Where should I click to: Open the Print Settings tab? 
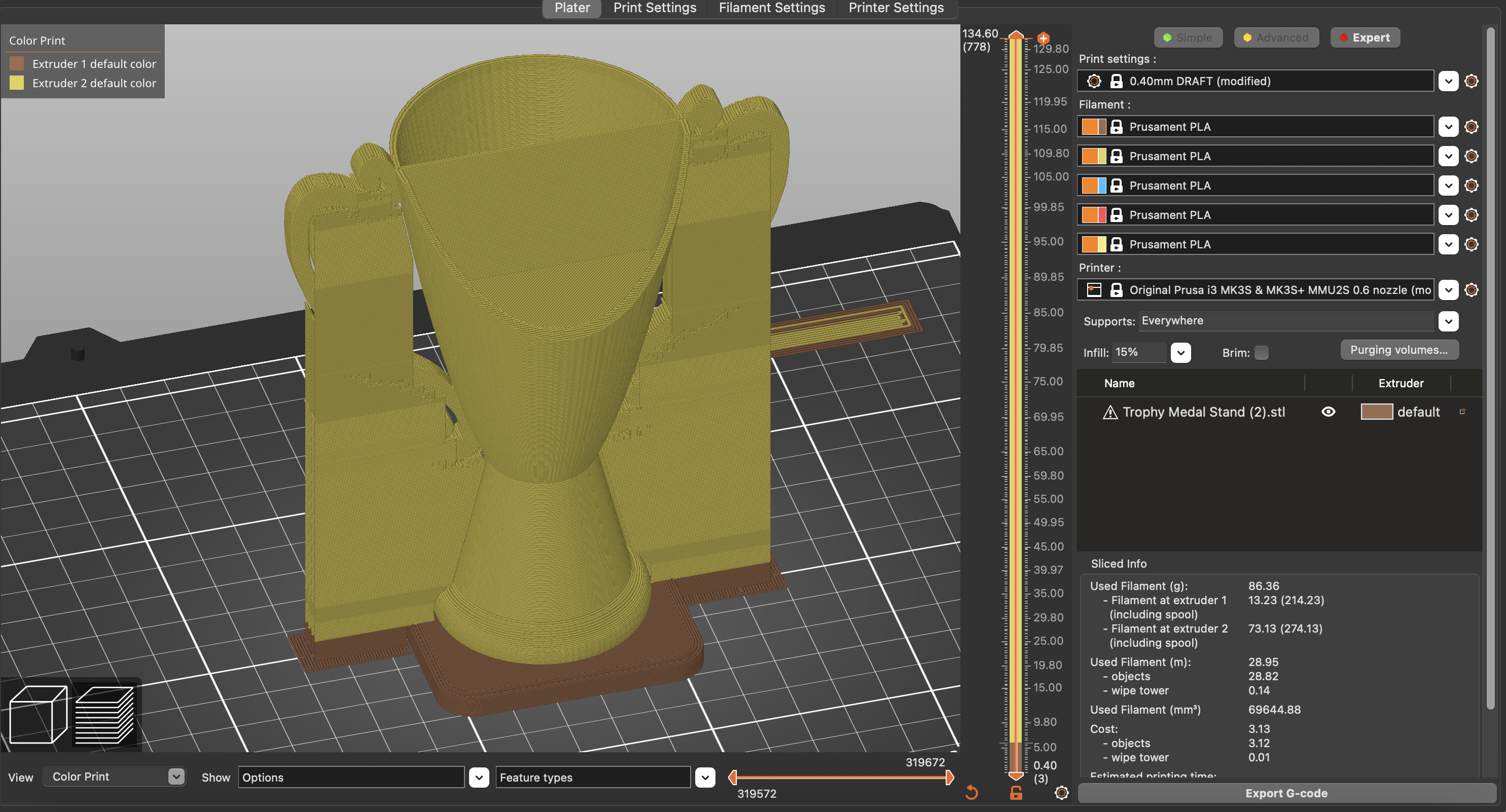pos(654,8)
